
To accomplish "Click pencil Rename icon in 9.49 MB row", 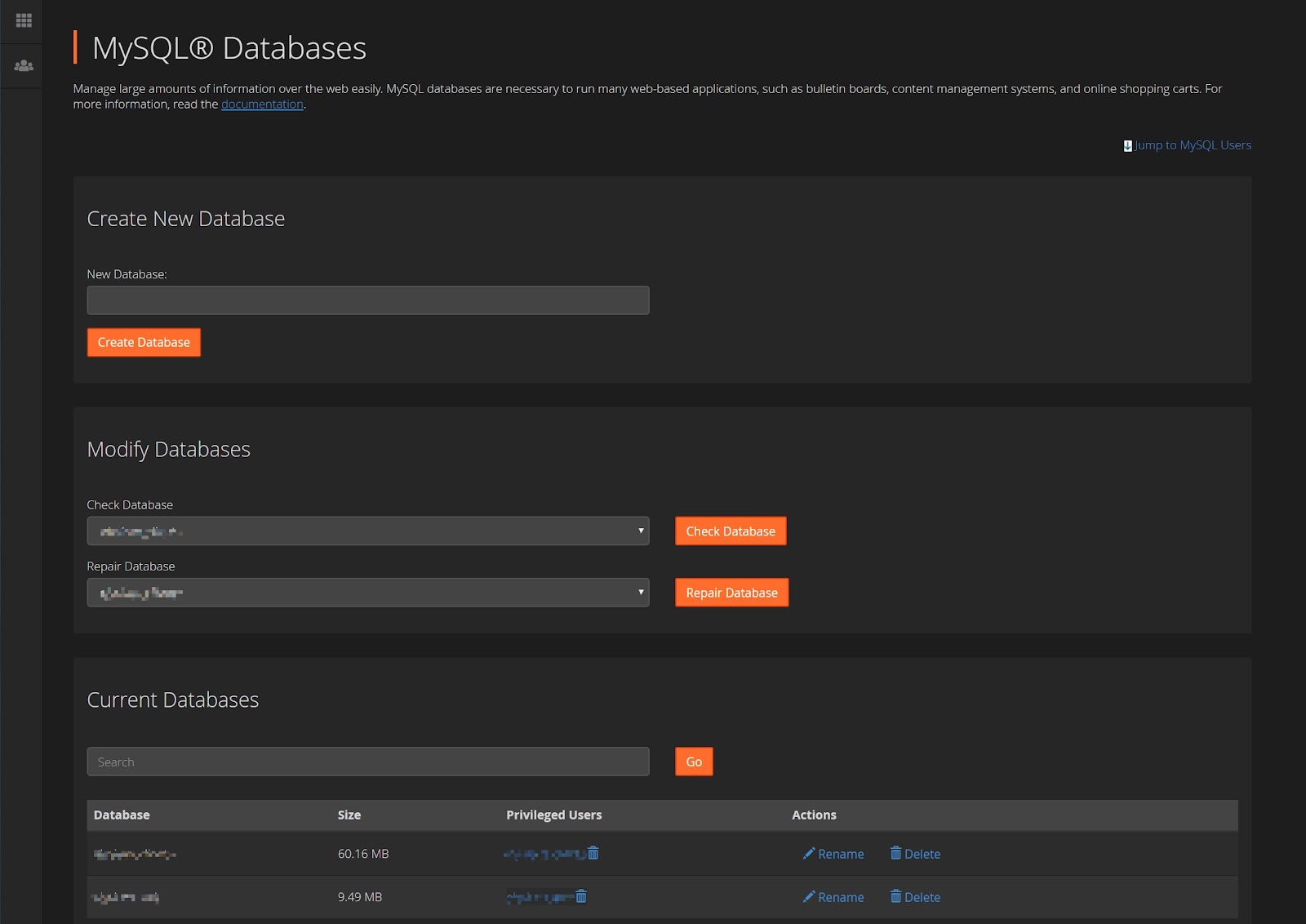I will click(x=809, y=896).
